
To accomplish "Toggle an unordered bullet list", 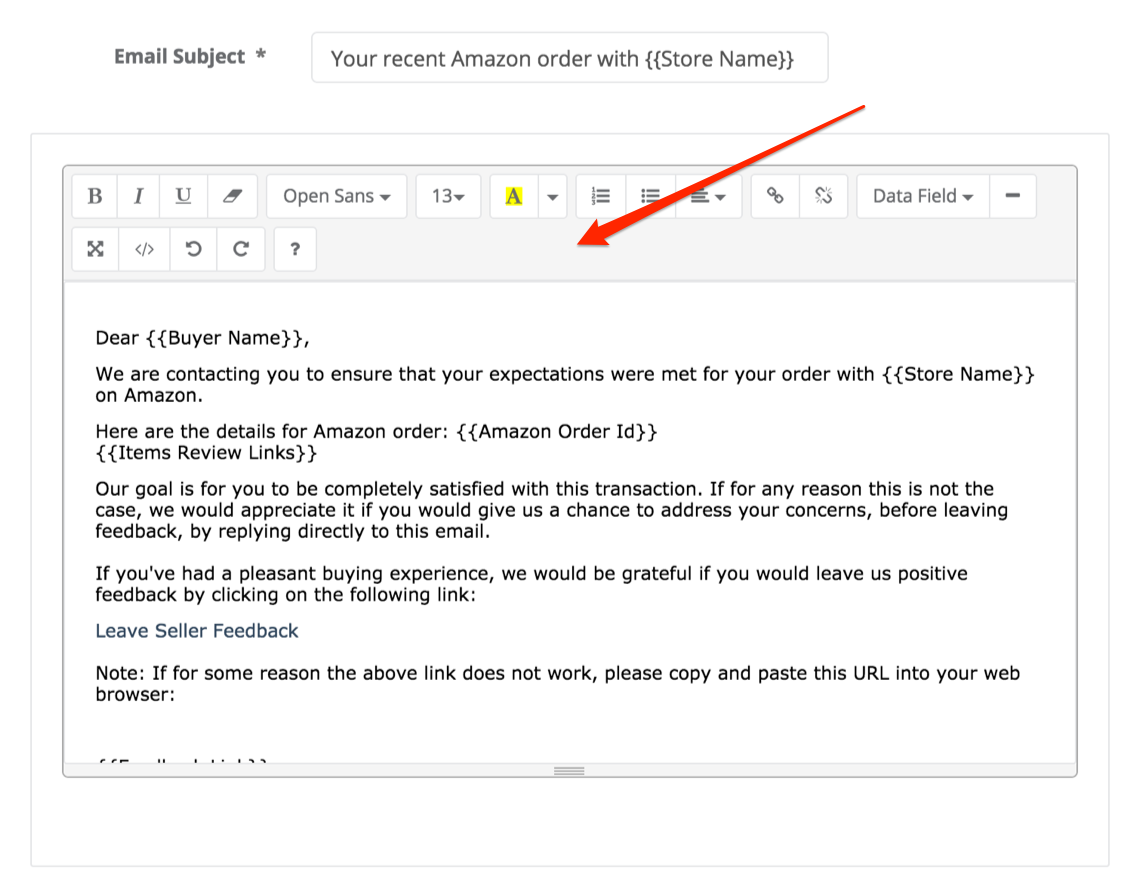I will tap(651, 196).
